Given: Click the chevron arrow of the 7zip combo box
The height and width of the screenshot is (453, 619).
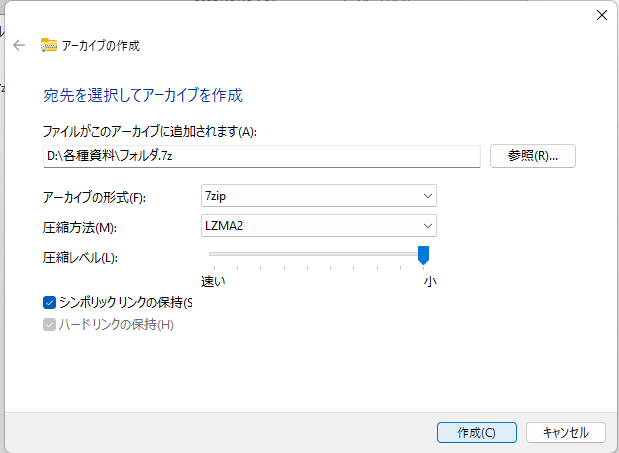Looking at the screenshot, I should pos(427,196).
